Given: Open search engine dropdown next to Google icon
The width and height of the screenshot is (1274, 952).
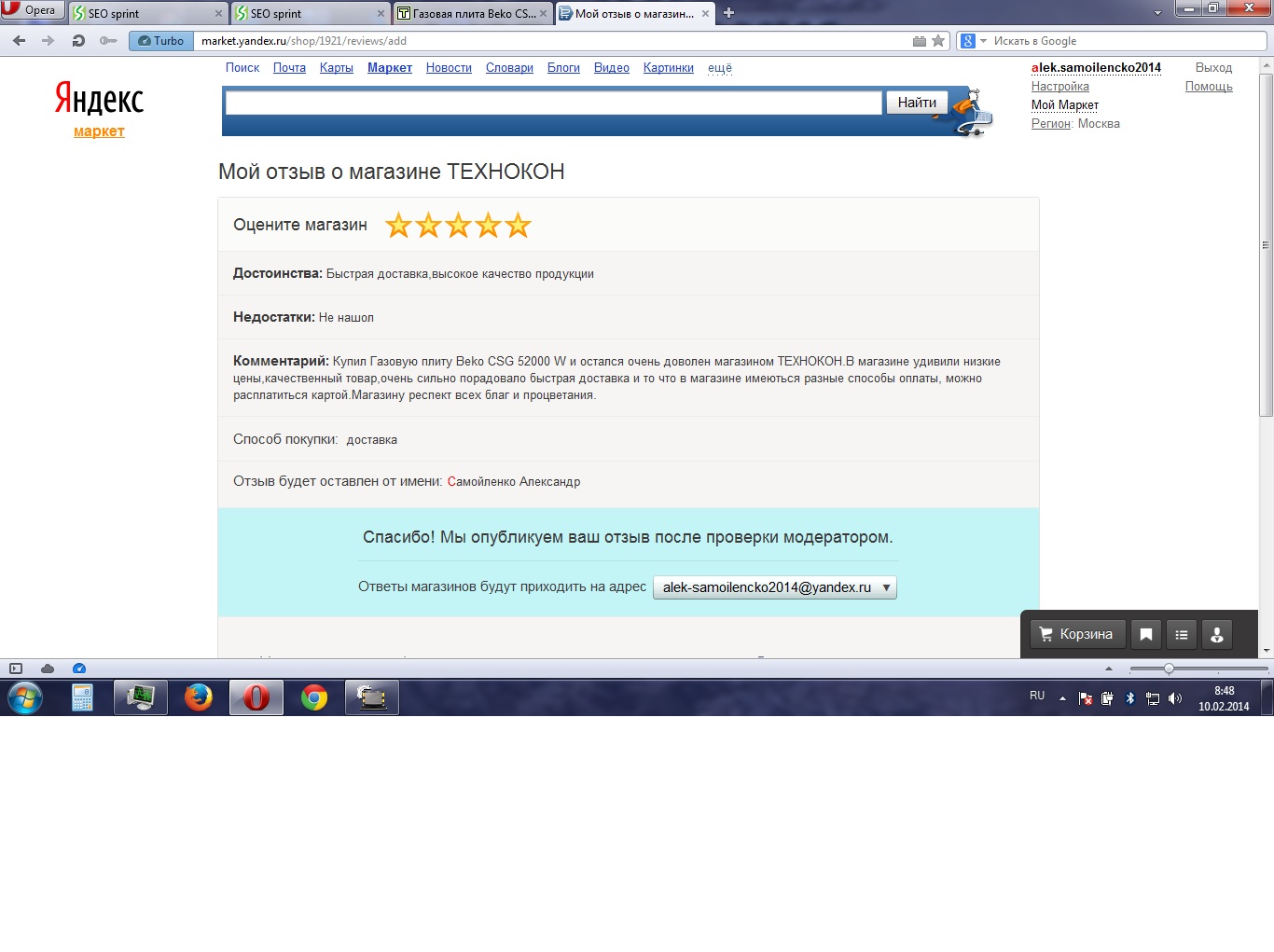Looking at the screenshot, I should (983, 41).
